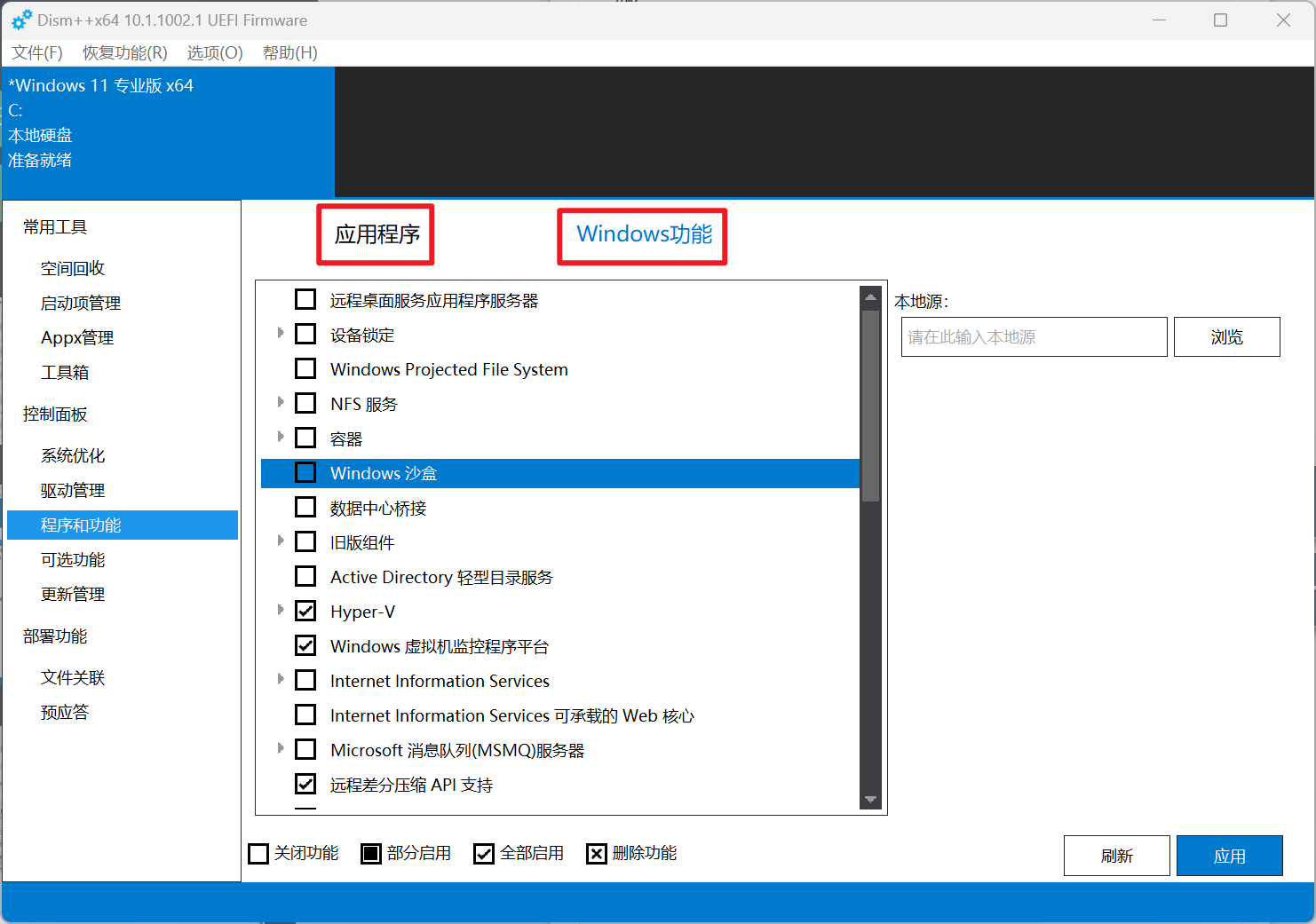Screen dimensions: 1316x924
Task: Open the 帮助(H) menu
Action: [290, 53]
